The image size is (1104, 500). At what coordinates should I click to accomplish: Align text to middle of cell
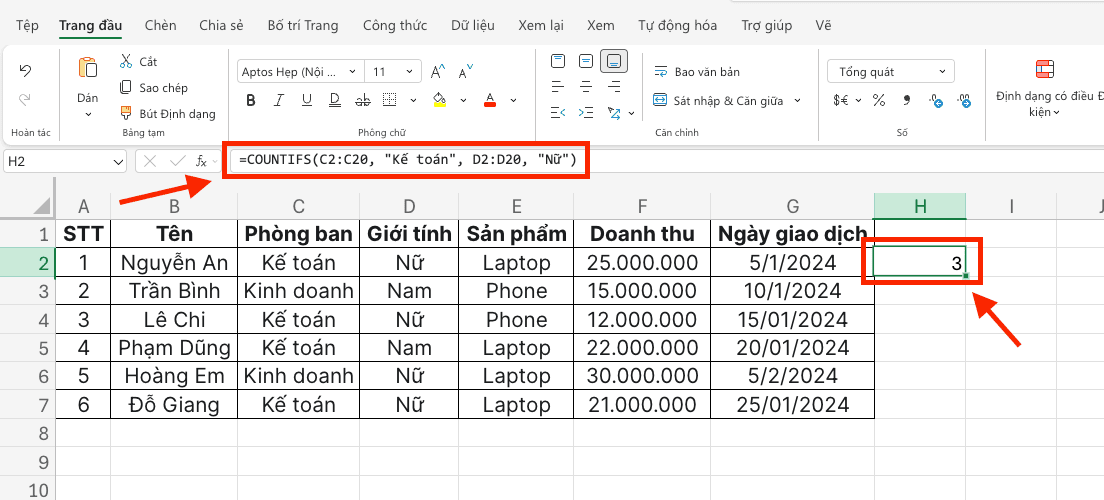(586, 61)
